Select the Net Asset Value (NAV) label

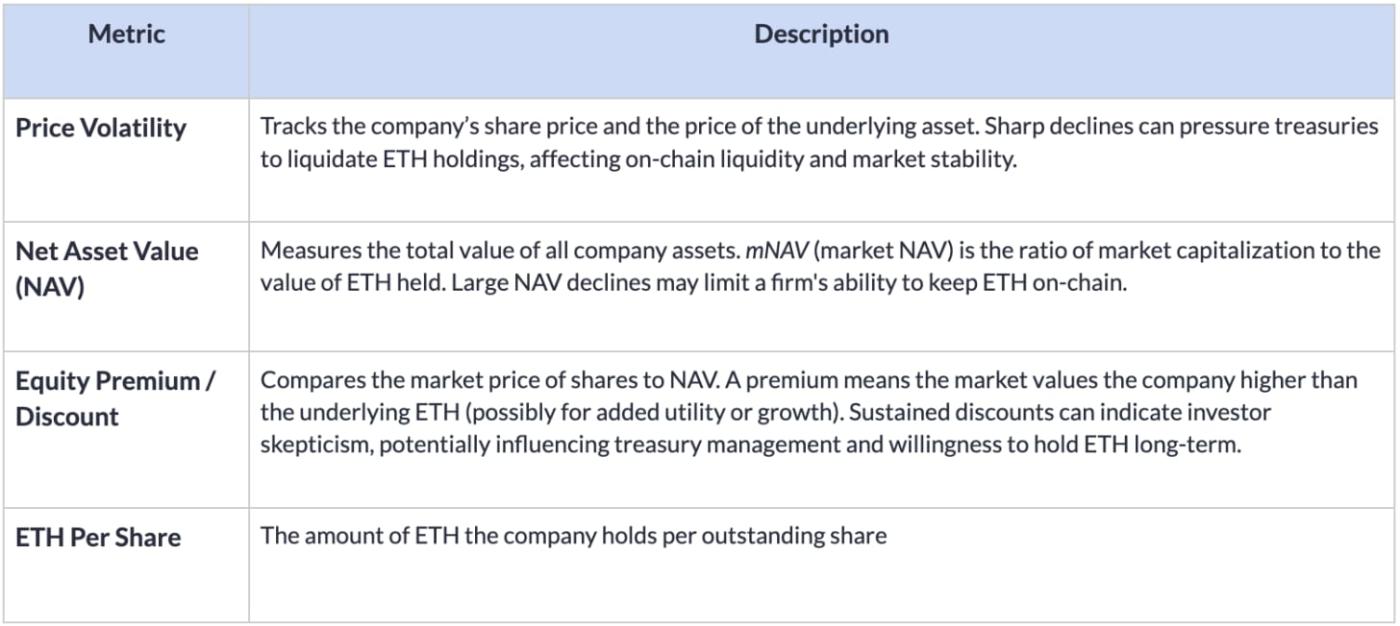(x=107, y=268)
